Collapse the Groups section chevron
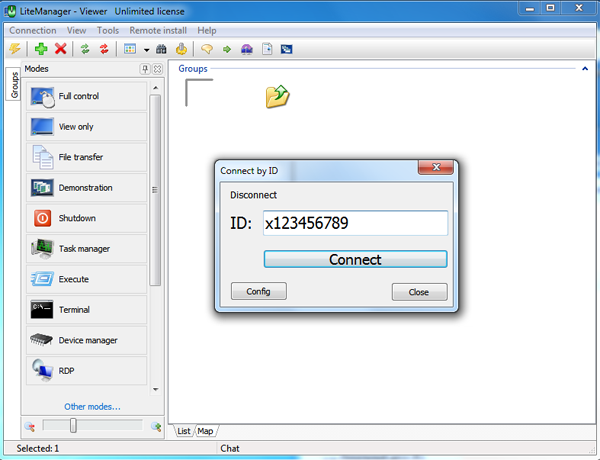Screen dimensions: 600x460 click(x=585, y=69)
